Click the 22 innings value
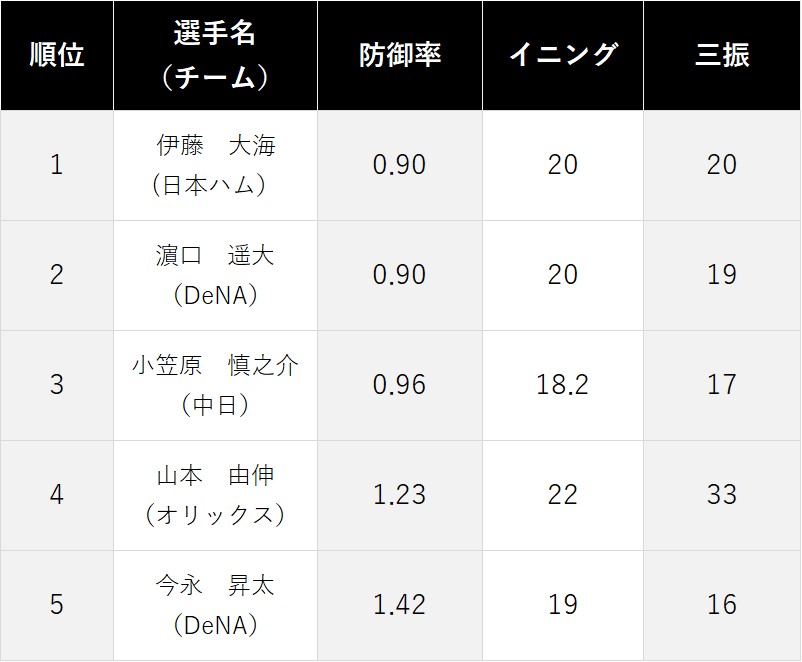Image resolution: width=802 pixels, height=662 pixels. click(x=563, y=495)
